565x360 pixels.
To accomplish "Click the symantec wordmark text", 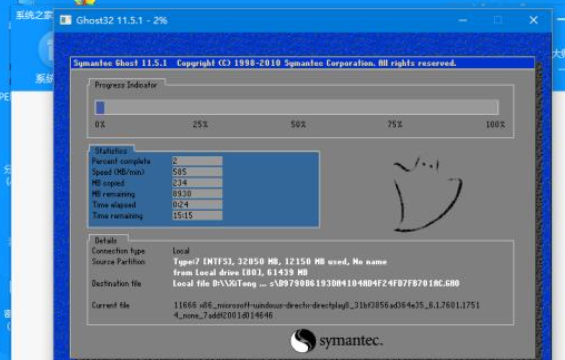I will (351, 341).
